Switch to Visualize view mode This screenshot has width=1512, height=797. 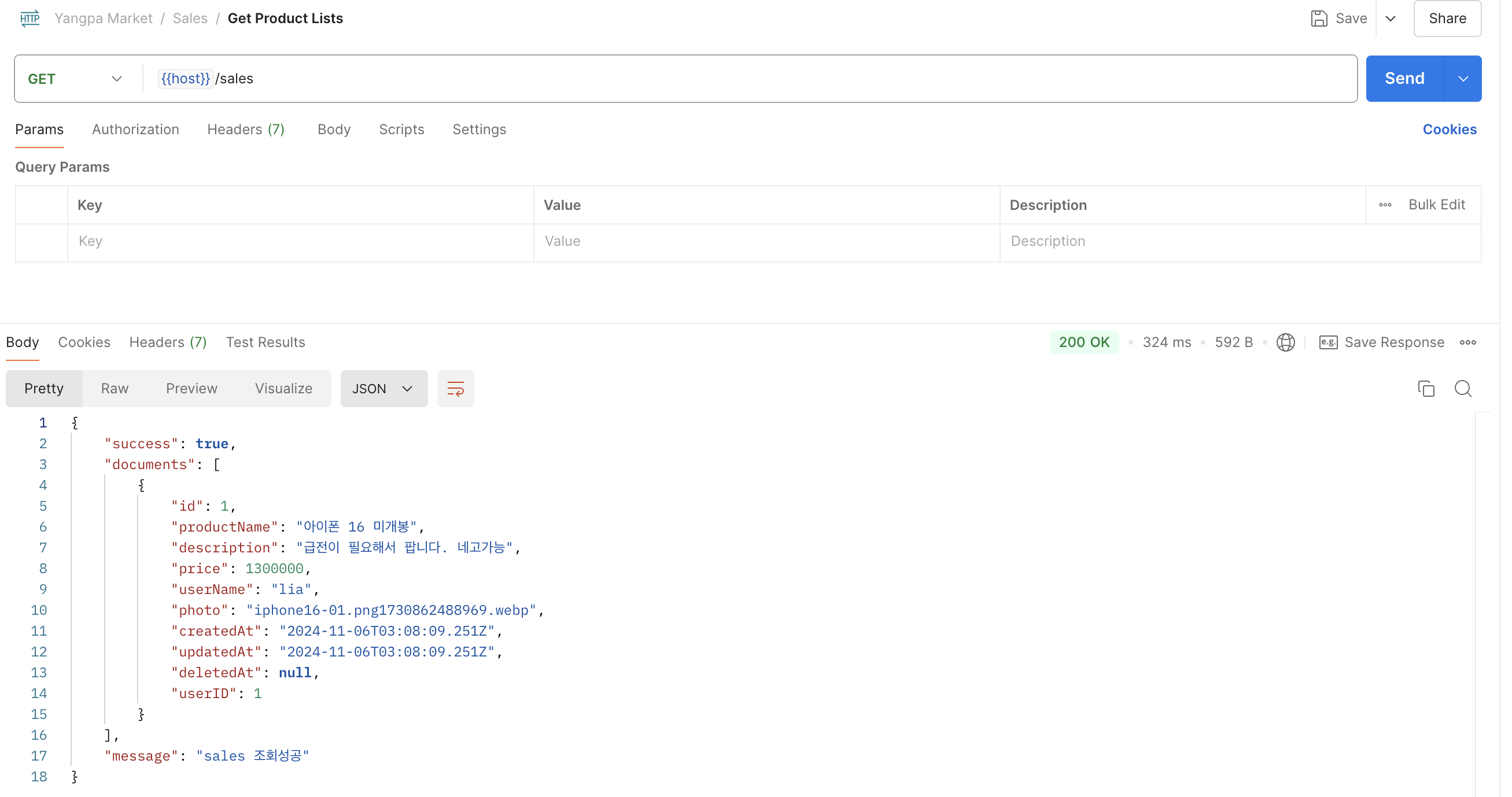coord(283,389)
